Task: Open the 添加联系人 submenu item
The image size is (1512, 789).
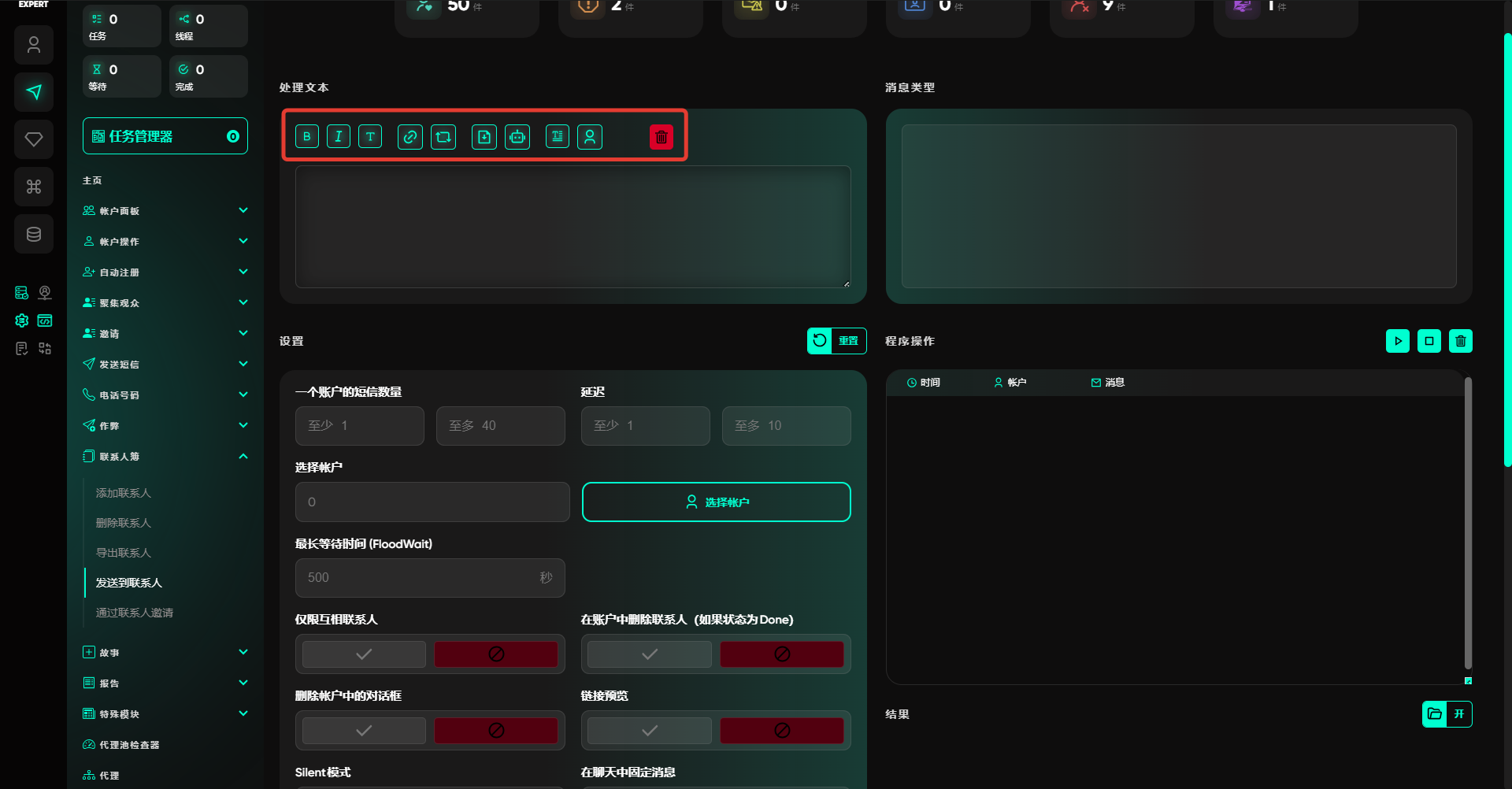Action: [x=124, y=493]
